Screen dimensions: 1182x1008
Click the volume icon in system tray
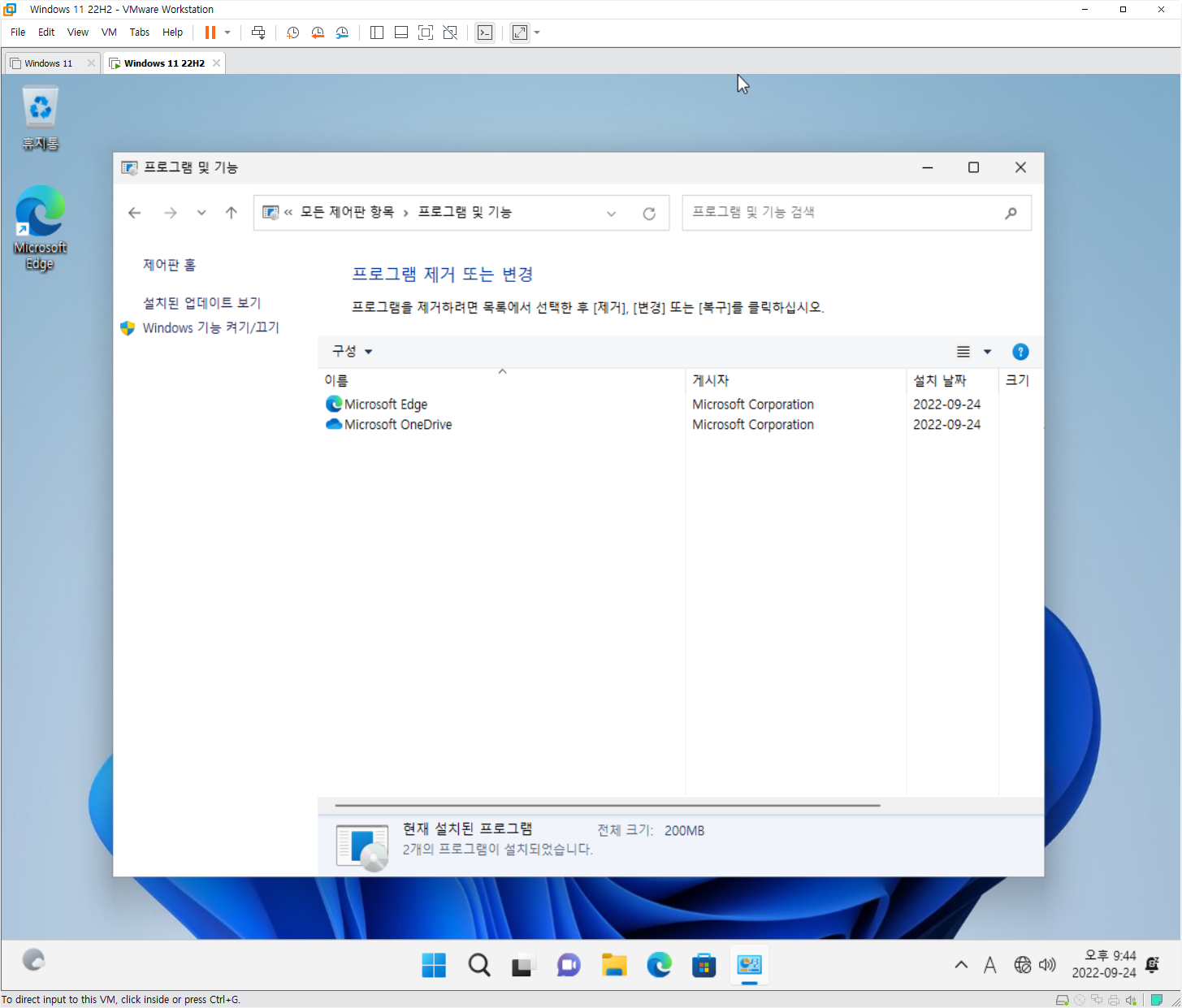[1047, 965]
